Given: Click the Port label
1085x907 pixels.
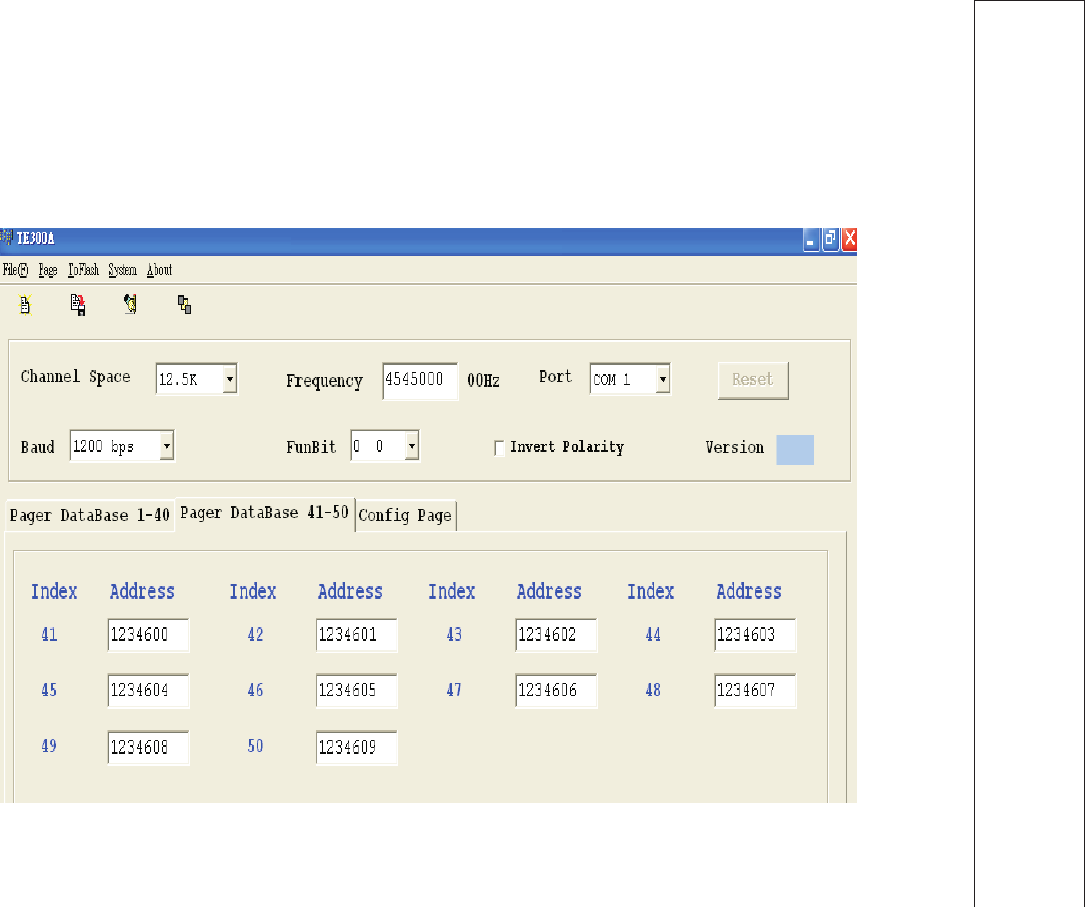Looking at the screenshot, I should (556, 377).
